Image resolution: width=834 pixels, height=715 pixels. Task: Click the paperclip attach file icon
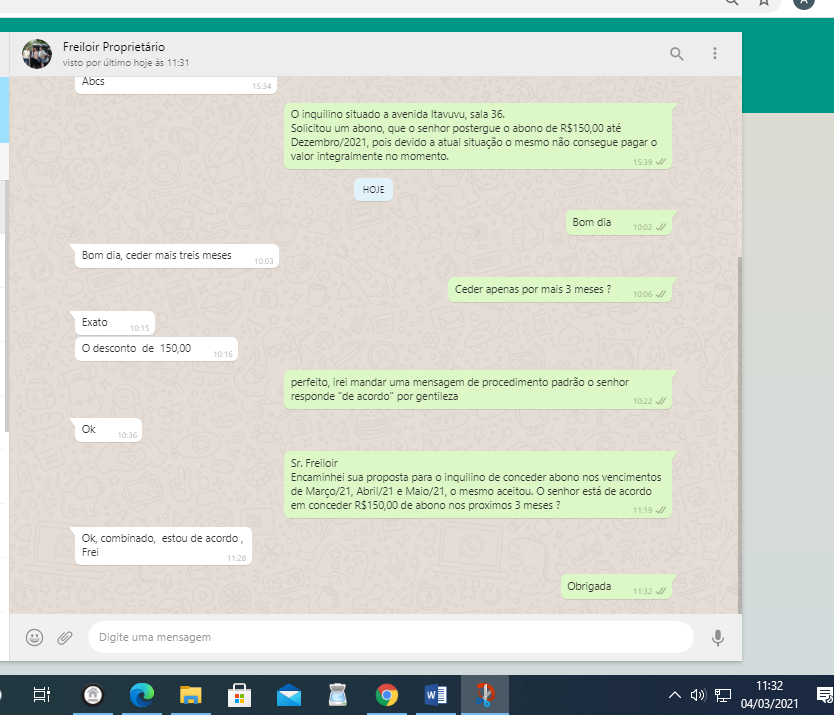click(x=65, y=637)
